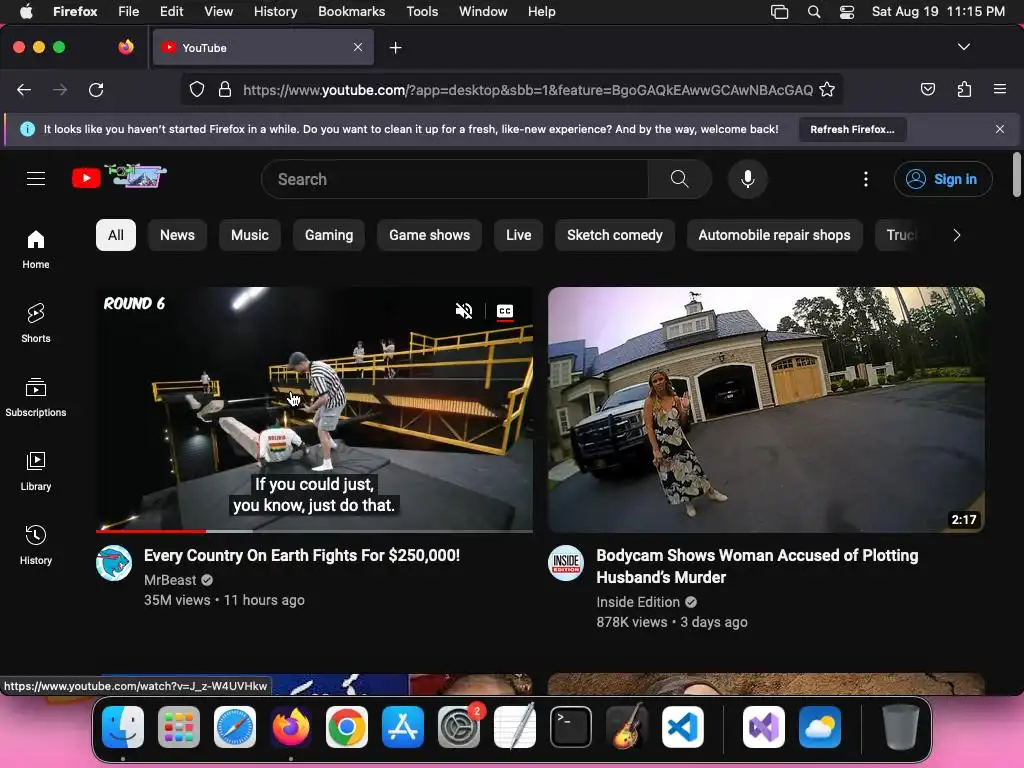Image resolution: width=1024 pixels, height=768 pixels.
Task: Open the YouTube hamburger guide menu
Action: pyautogui.click(x=36, y=178)
